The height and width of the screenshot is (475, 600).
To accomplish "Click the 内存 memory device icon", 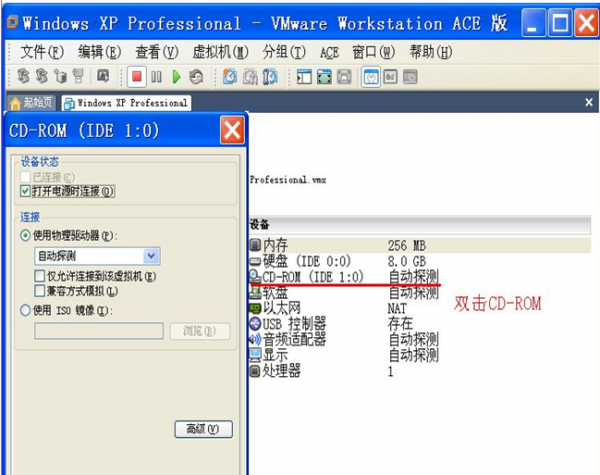I will pyautogui.click(x=255, y=245).
